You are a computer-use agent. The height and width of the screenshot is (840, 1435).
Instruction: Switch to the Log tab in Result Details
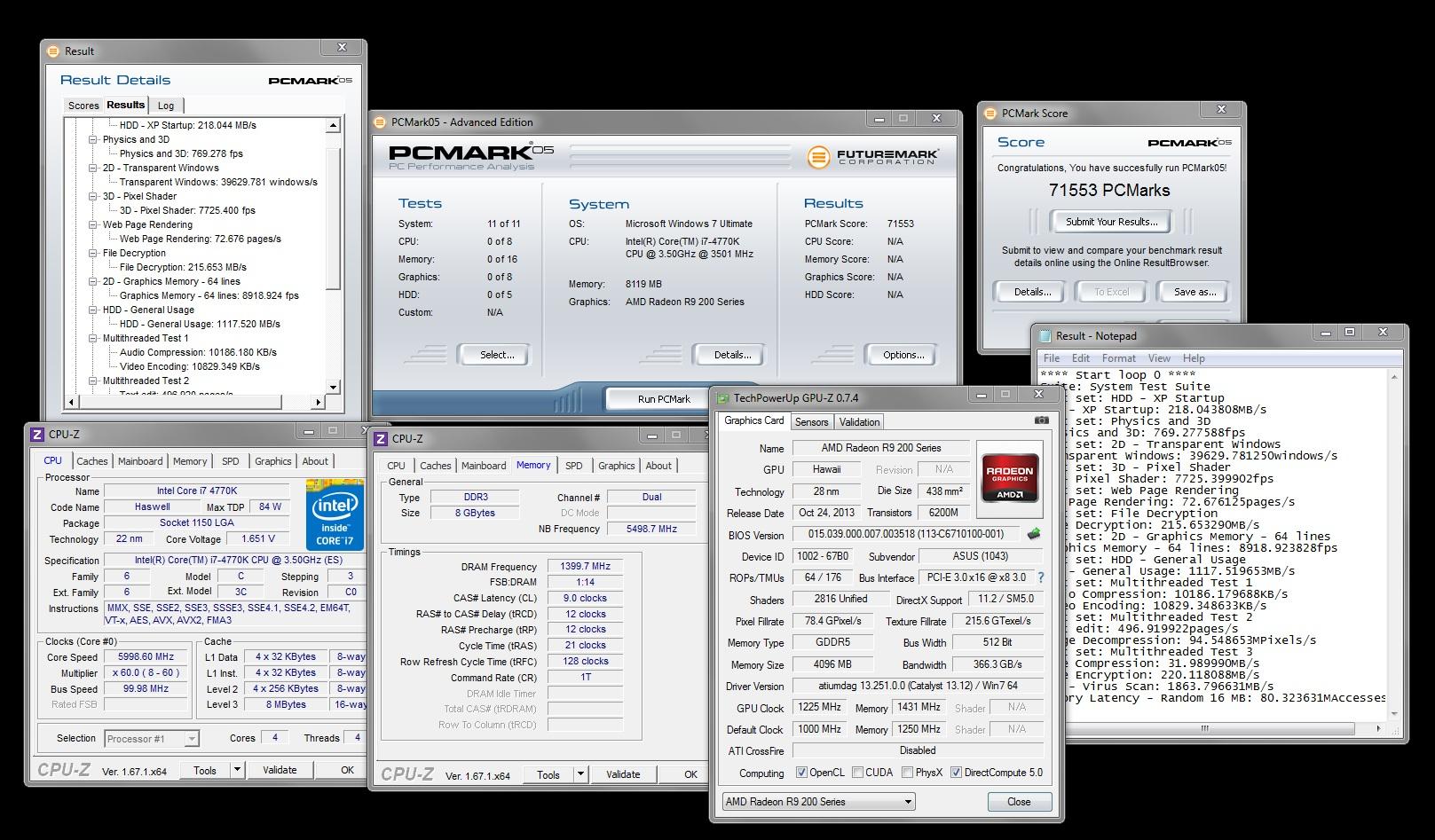pyautogui.click(x=166, y=106)
